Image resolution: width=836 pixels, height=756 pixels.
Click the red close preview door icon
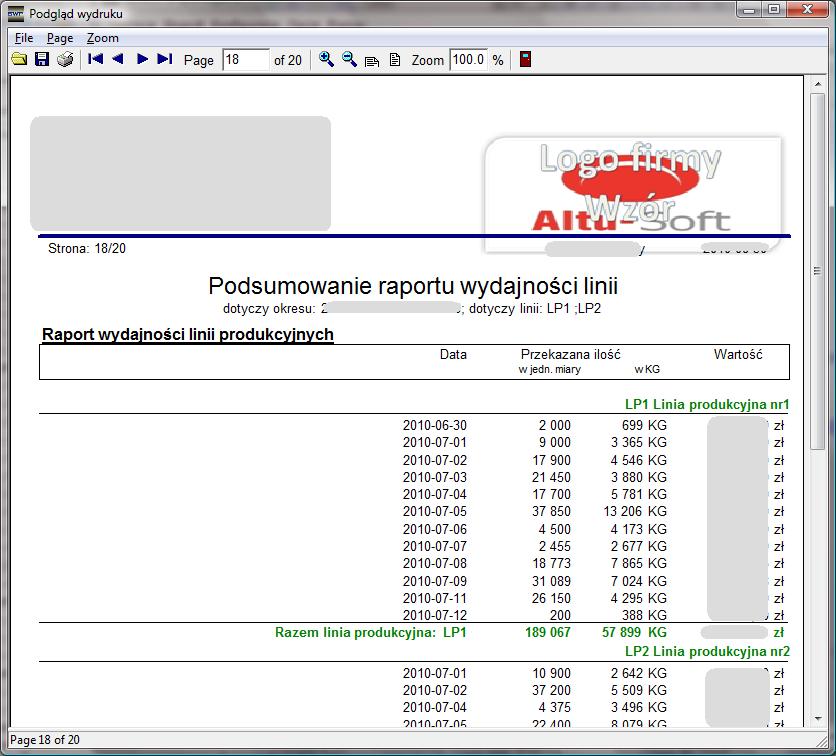pyautogui.click(x=525, y=60)
